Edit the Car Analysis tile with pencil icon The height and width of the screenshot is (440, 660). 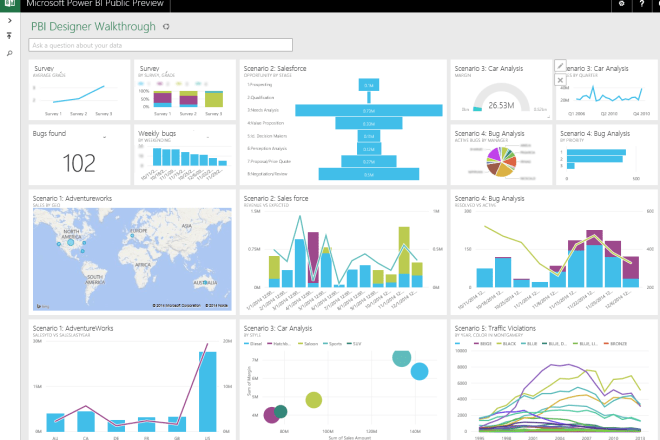click(560, 66)
